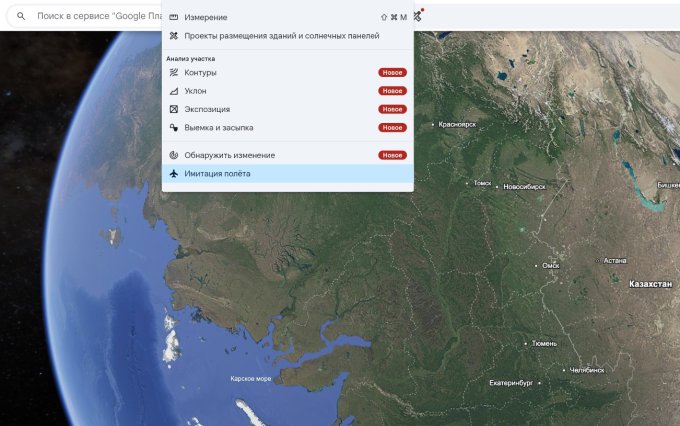Open Проекты размещения зданий и солнечных панелей
This screenshot has height=426, width=680.
(x=288, y=36)
